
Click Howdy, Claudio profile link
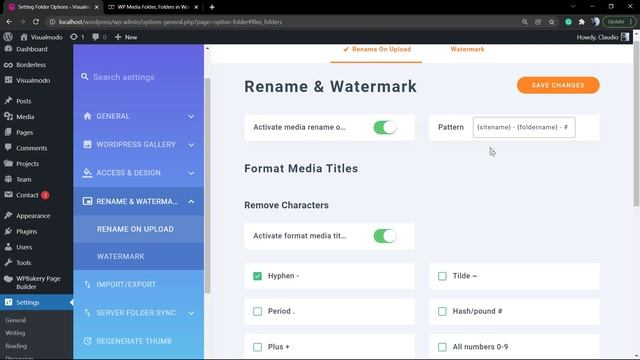tap(603, 37)
